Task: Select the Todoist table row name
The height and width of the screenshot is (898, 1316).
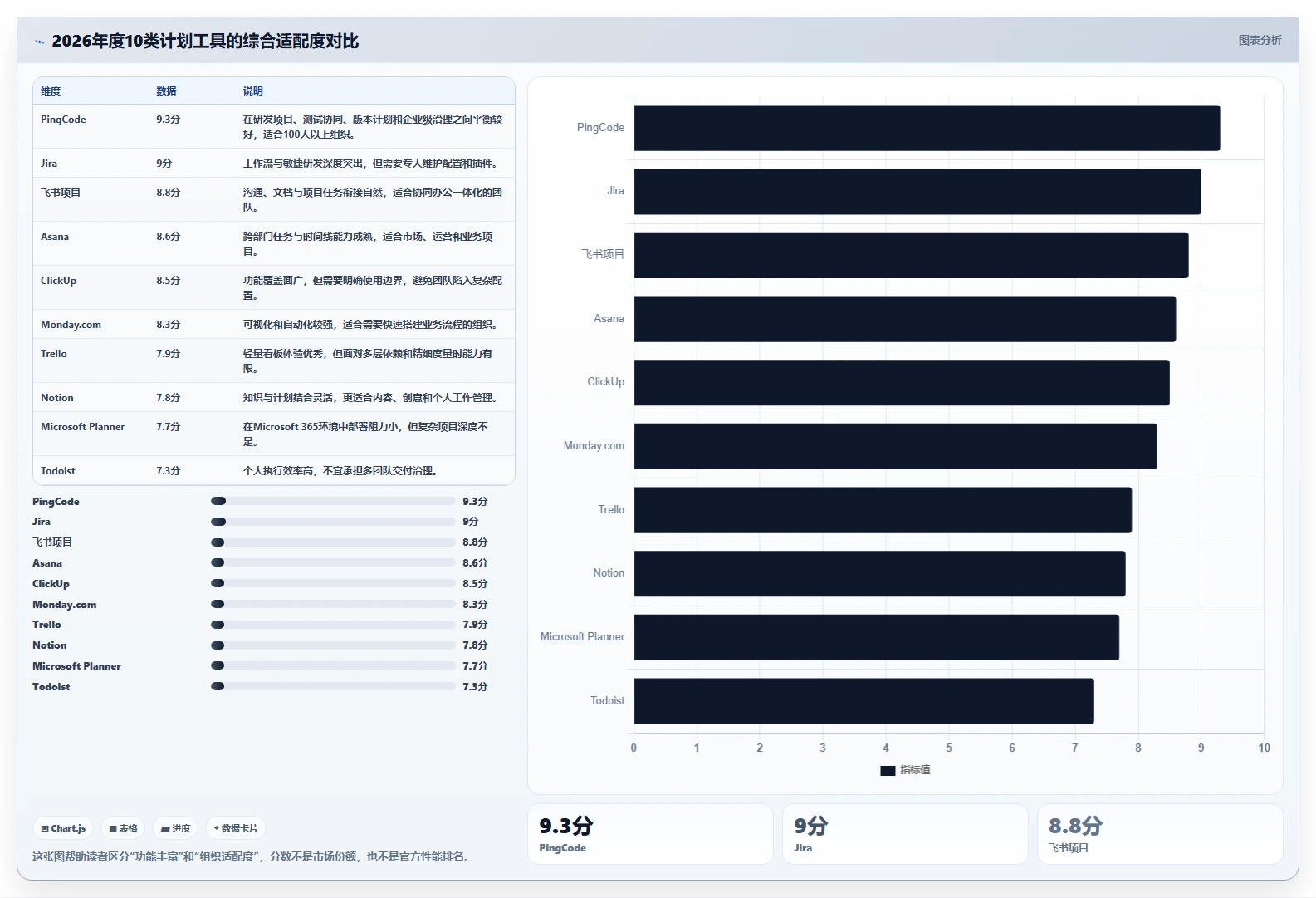Action: [x=58, y=471]
